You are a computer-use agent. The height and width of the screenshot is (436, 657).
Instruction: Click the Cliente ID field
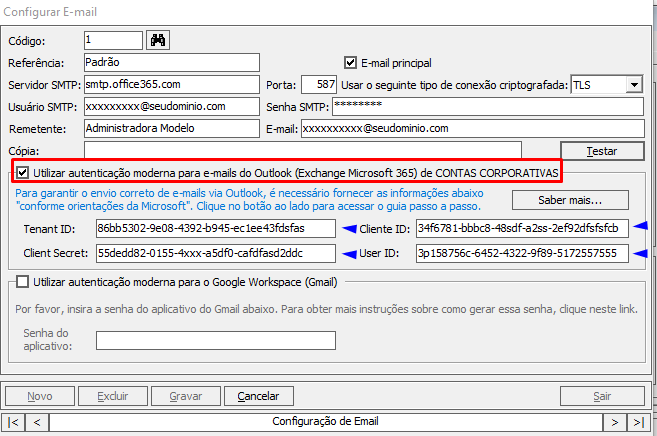tap(522, 229)
